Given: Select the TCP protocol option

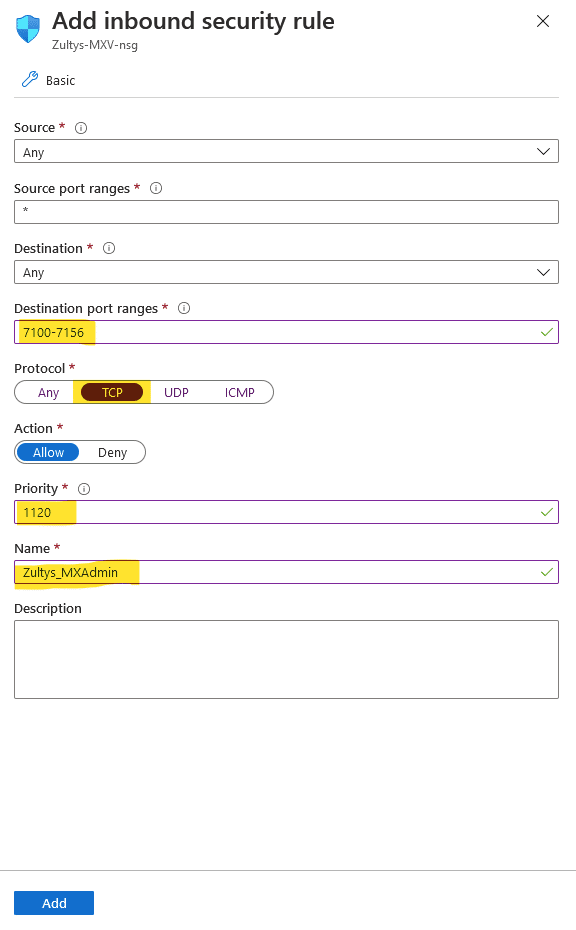Looking at the screenshot, I should coord(112,393).
